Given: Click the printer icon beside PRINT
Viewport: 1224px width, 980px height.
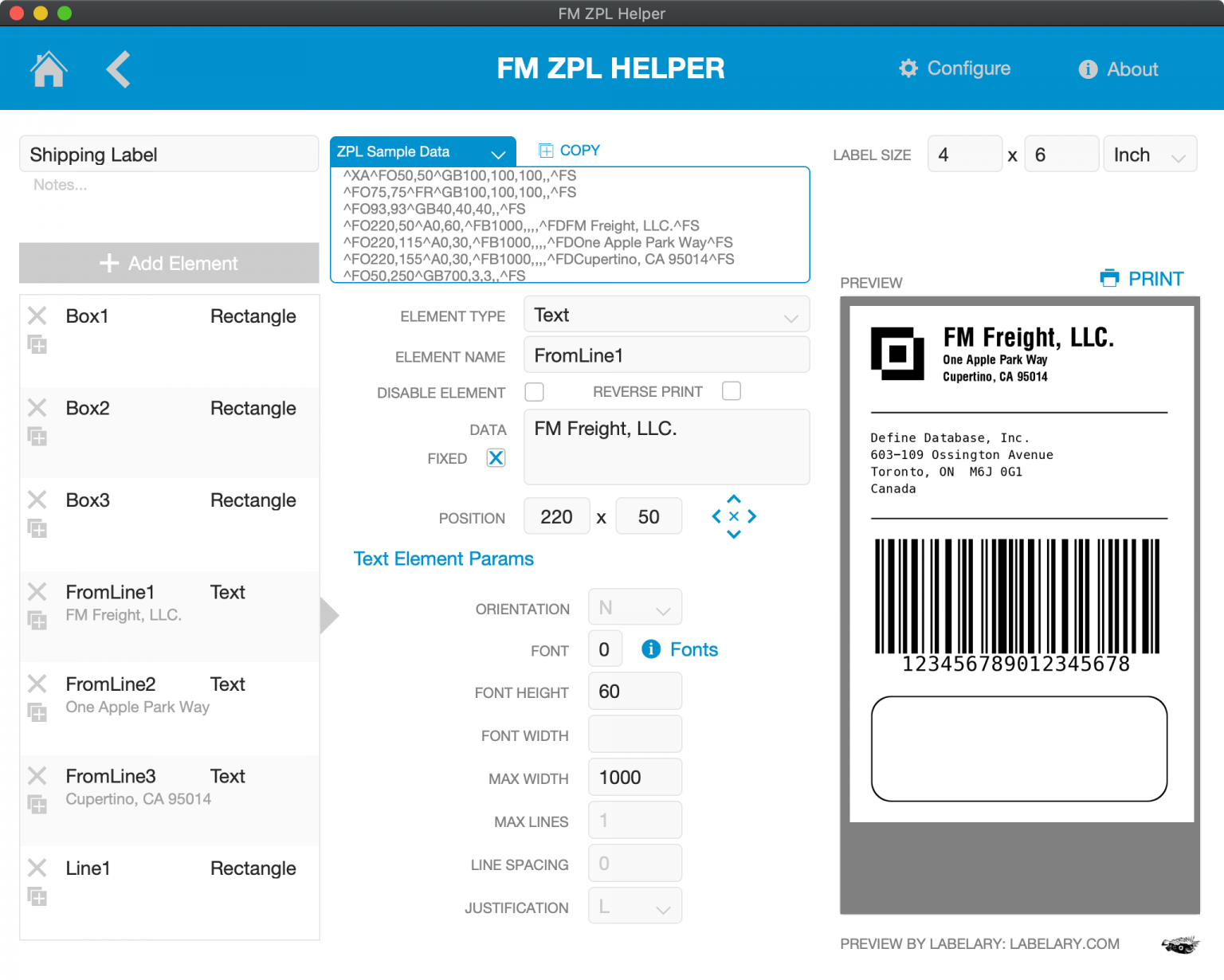Looking at the screenshot, I should pos(1108,278).
